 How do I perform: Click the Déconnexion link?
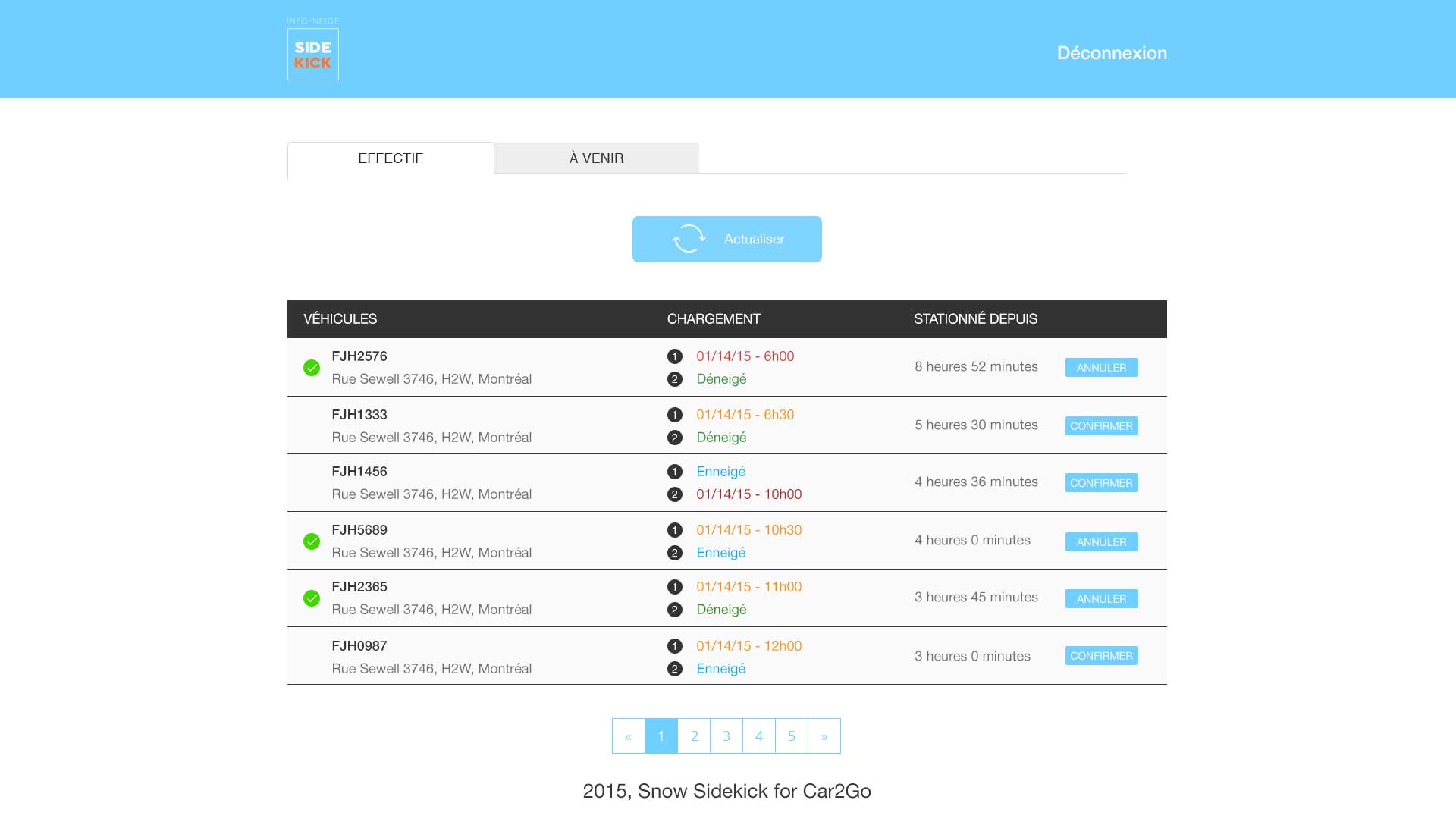pyautogui.click(x=1112, y=53)
